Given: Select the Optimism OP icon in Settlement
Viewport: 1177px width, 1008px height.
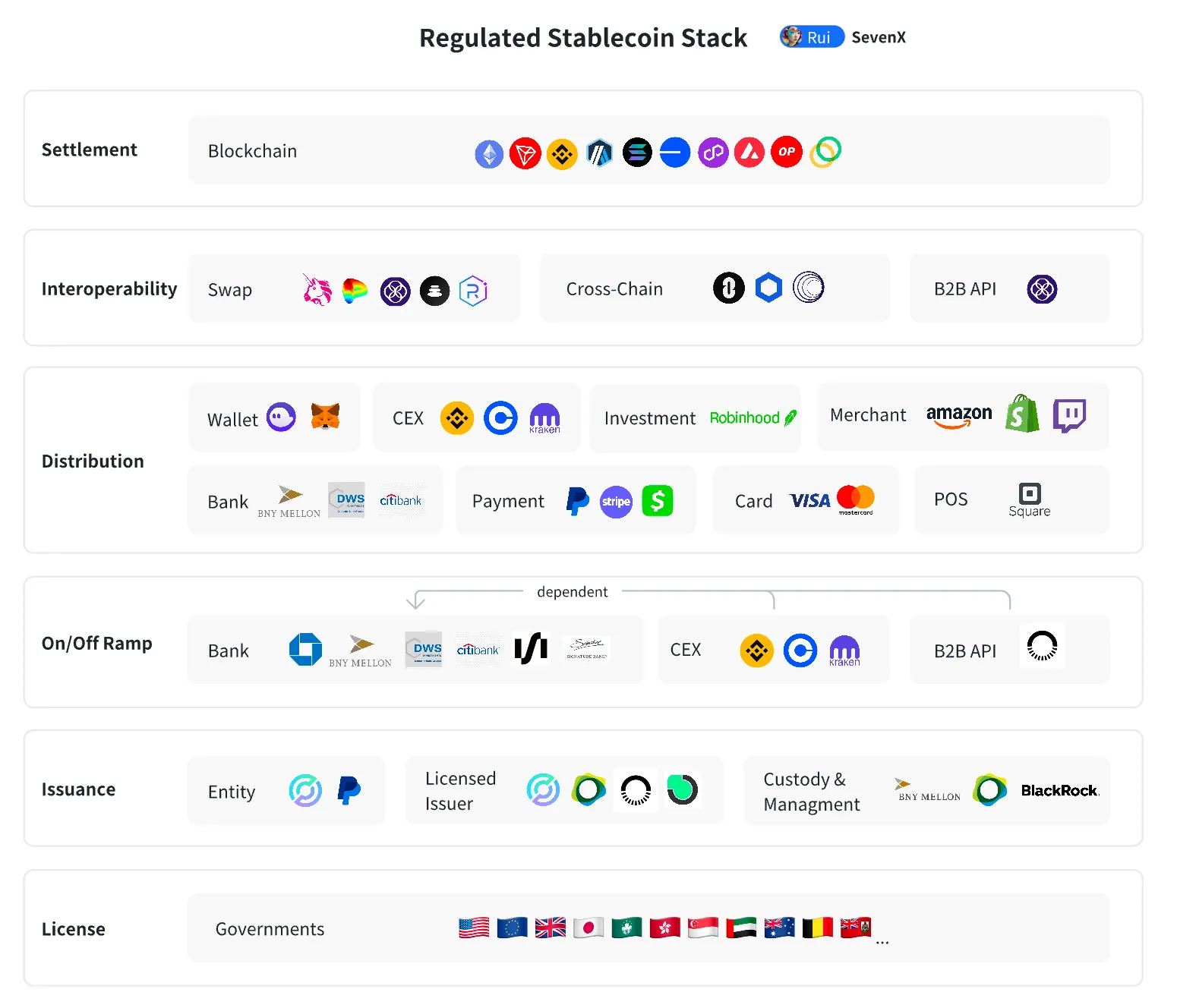Looking at the screenshot, I should [787, 153].
